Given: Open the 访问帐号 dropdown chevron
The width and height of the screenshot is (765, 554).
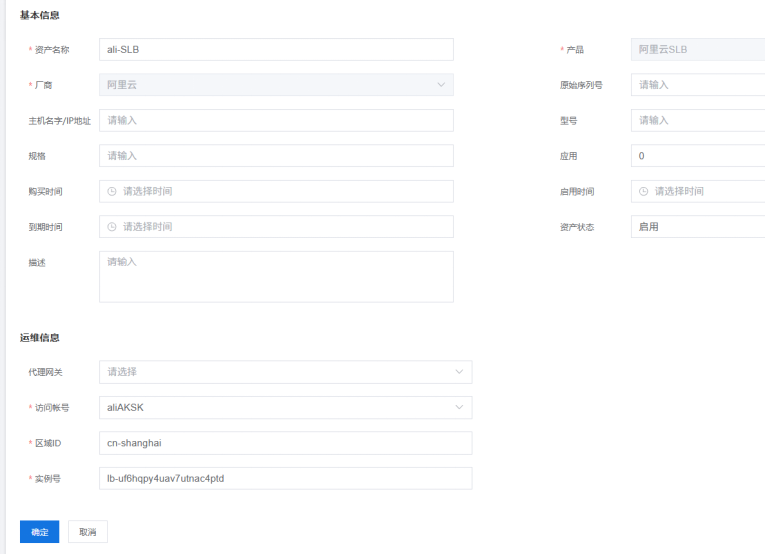Looking at the screenshot, I should pyautogui.click(x=459, y=407).
